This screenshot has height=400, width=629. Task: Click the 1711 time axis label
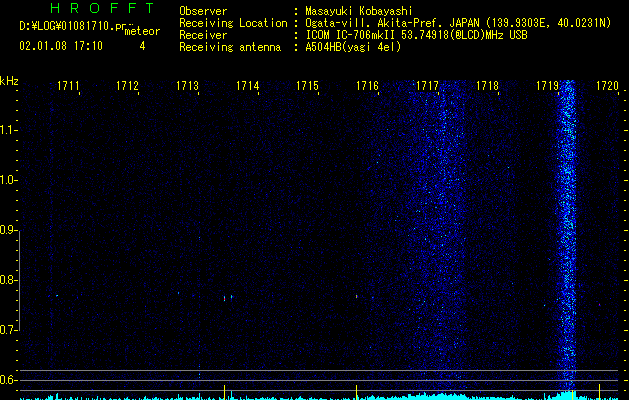[x=68, y=86]
